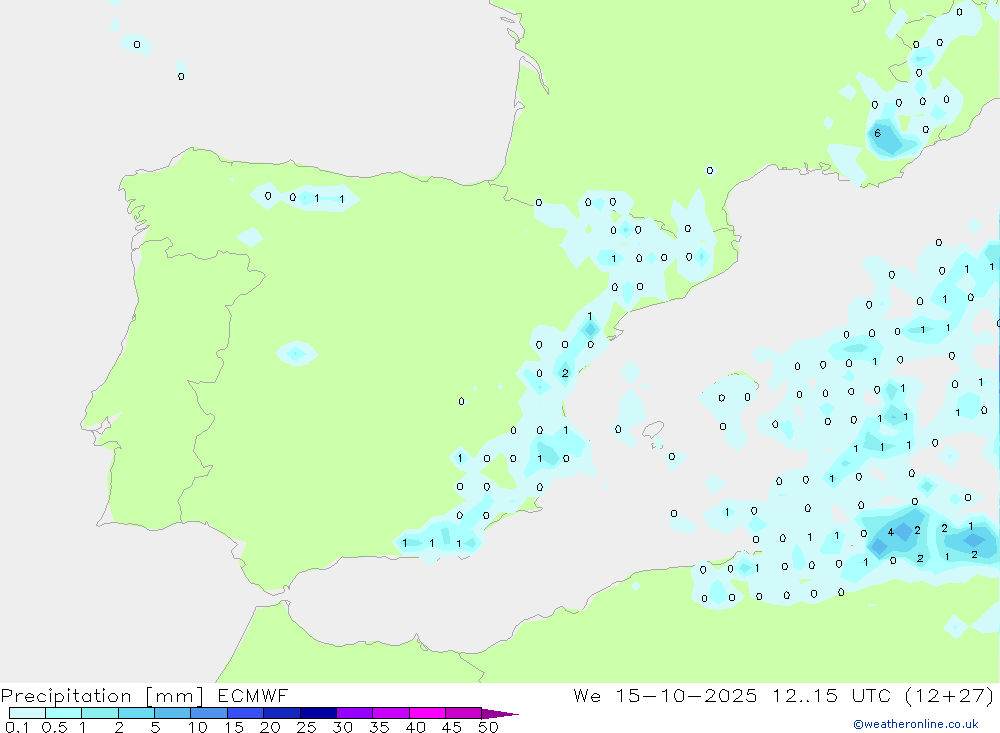Click the '15' legend scale label
The image size is (1000, 733).
234,727
